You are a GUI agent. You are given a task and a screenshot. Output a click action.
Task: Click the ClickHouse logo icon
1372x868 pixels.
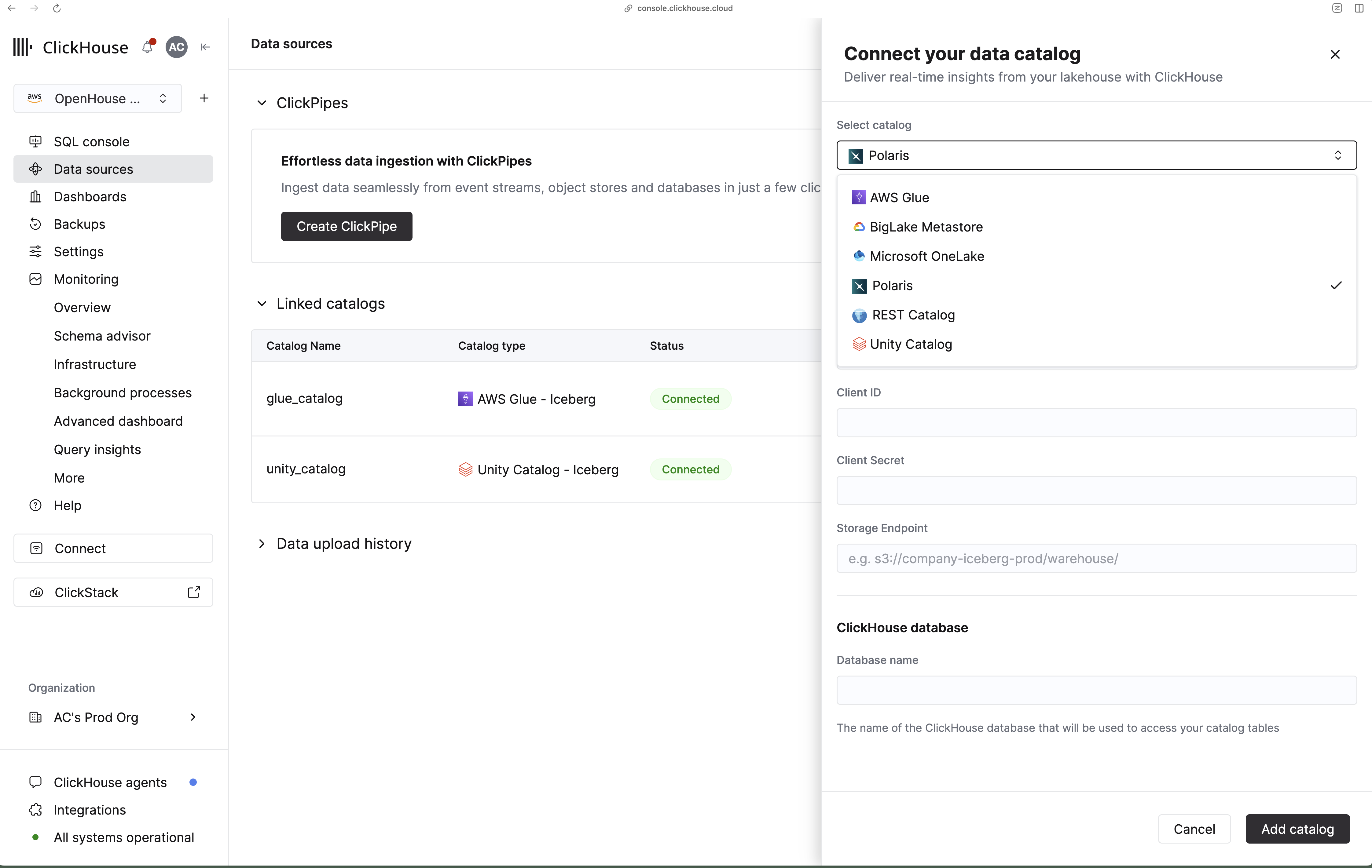coord(23,47)
